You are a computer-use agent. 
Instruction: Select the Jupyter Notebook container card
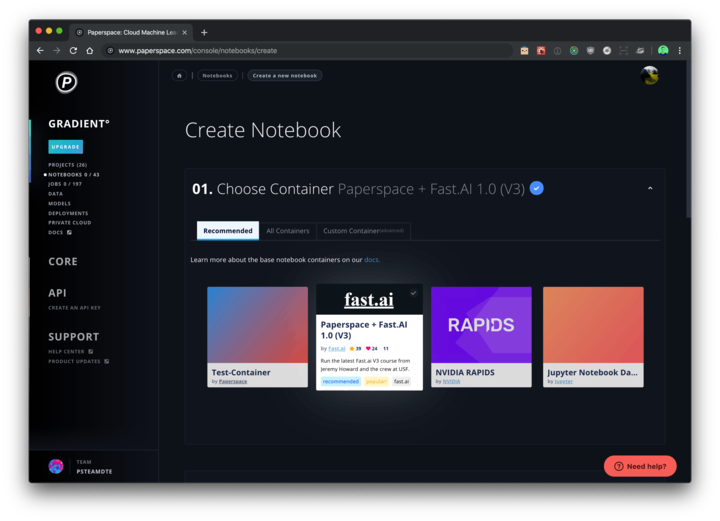(x=593, y=337)
